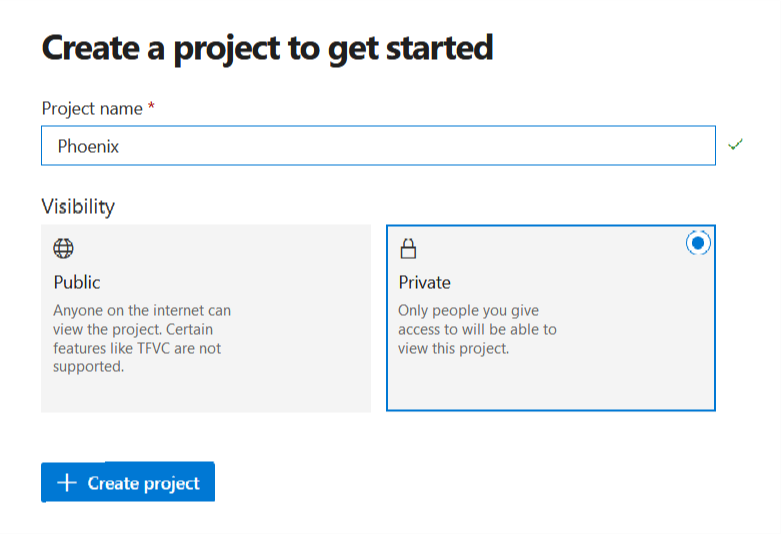Image resolution: width=781 pixels, height=534 pixels.
Task: Click the lock icon on Private card
Action: point(408,248)
